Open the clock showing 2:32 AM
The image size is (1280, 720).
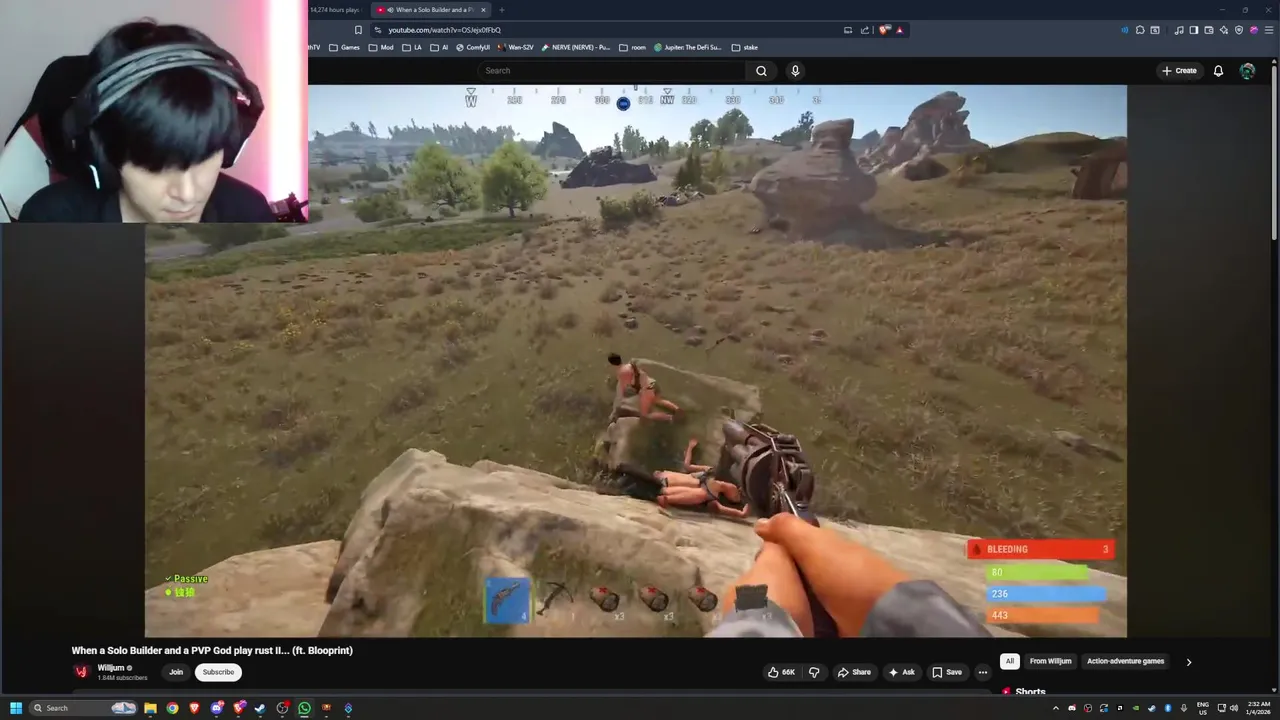[1259, 708]
